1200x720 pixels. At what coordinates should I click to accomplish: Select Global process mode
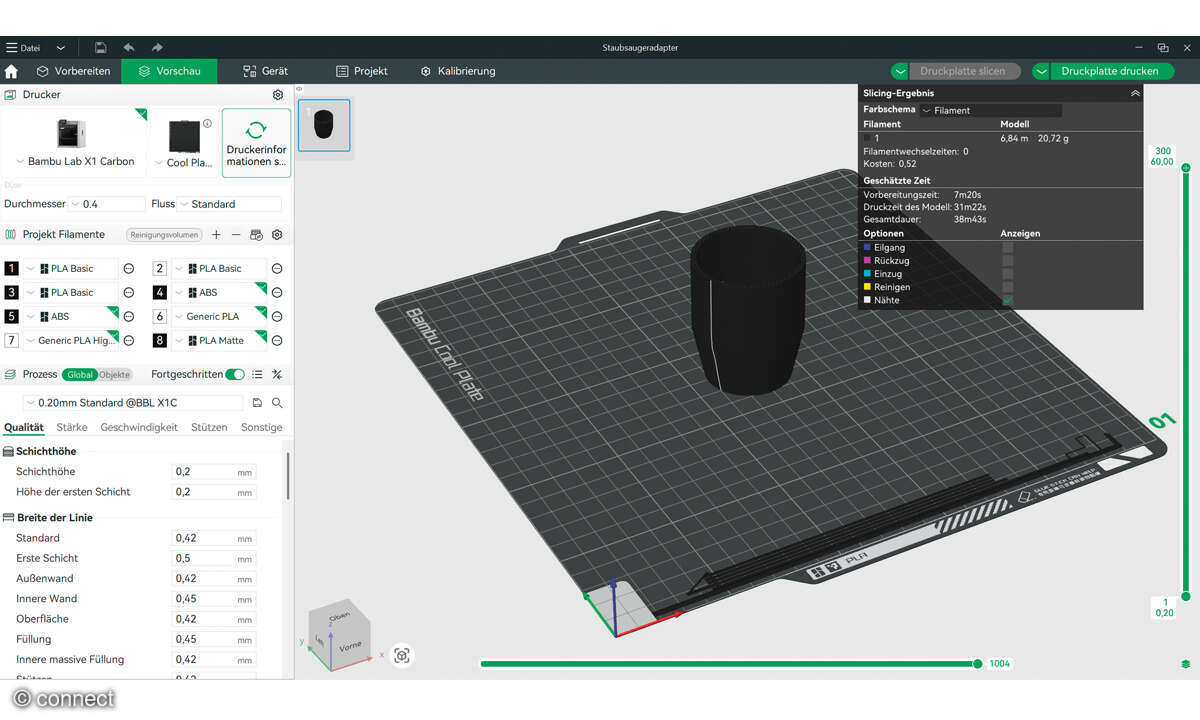tap(80, 374)
